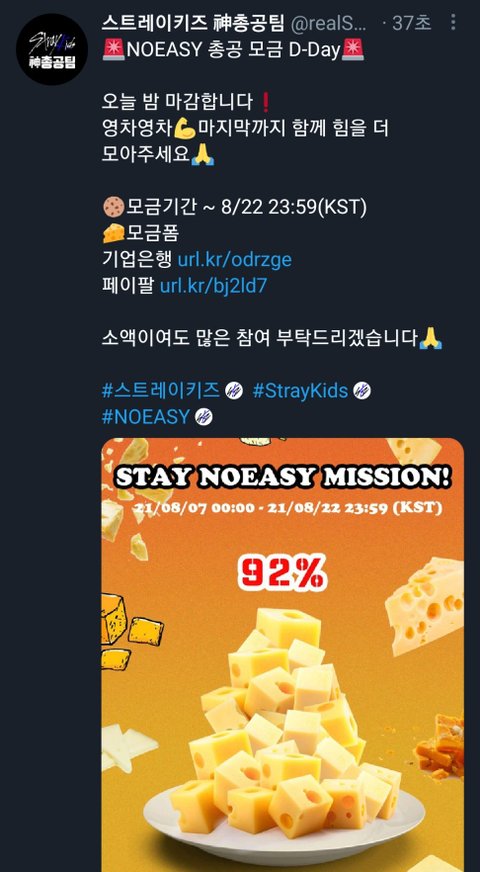Tap the Stray Kids emoji after #NOEASY
Screen dimensions: 480x872
tap(204, 417)
